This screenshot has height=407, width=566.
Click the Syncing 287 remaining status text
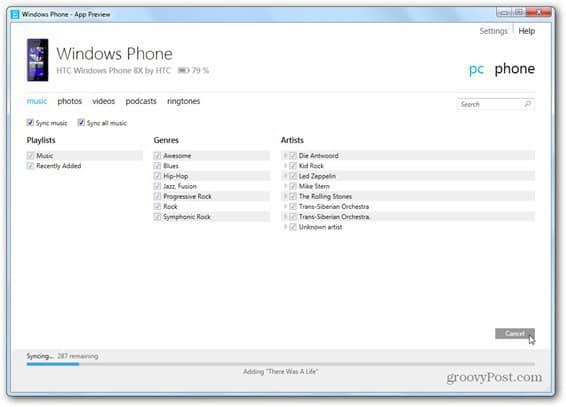coord(62,356)
